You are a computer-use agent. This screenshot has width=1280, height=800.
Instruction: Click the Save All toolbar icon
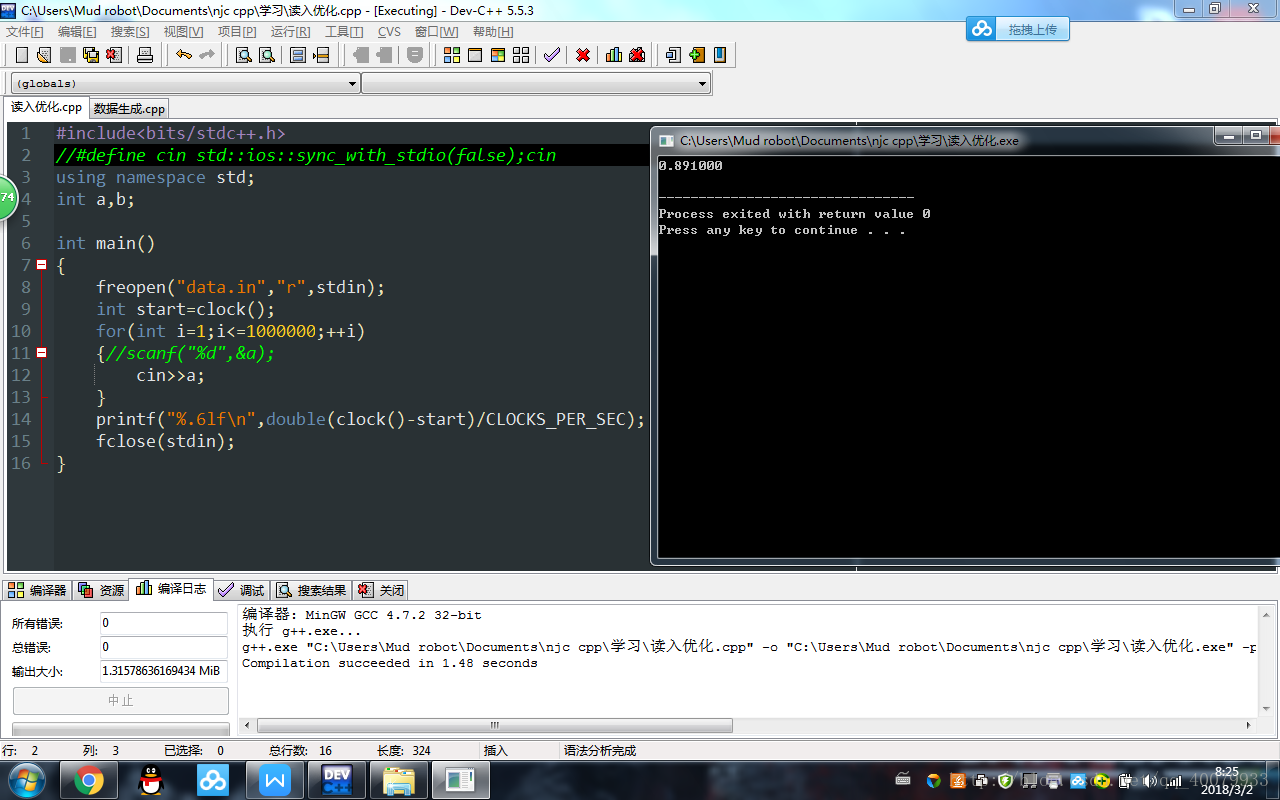91,55
